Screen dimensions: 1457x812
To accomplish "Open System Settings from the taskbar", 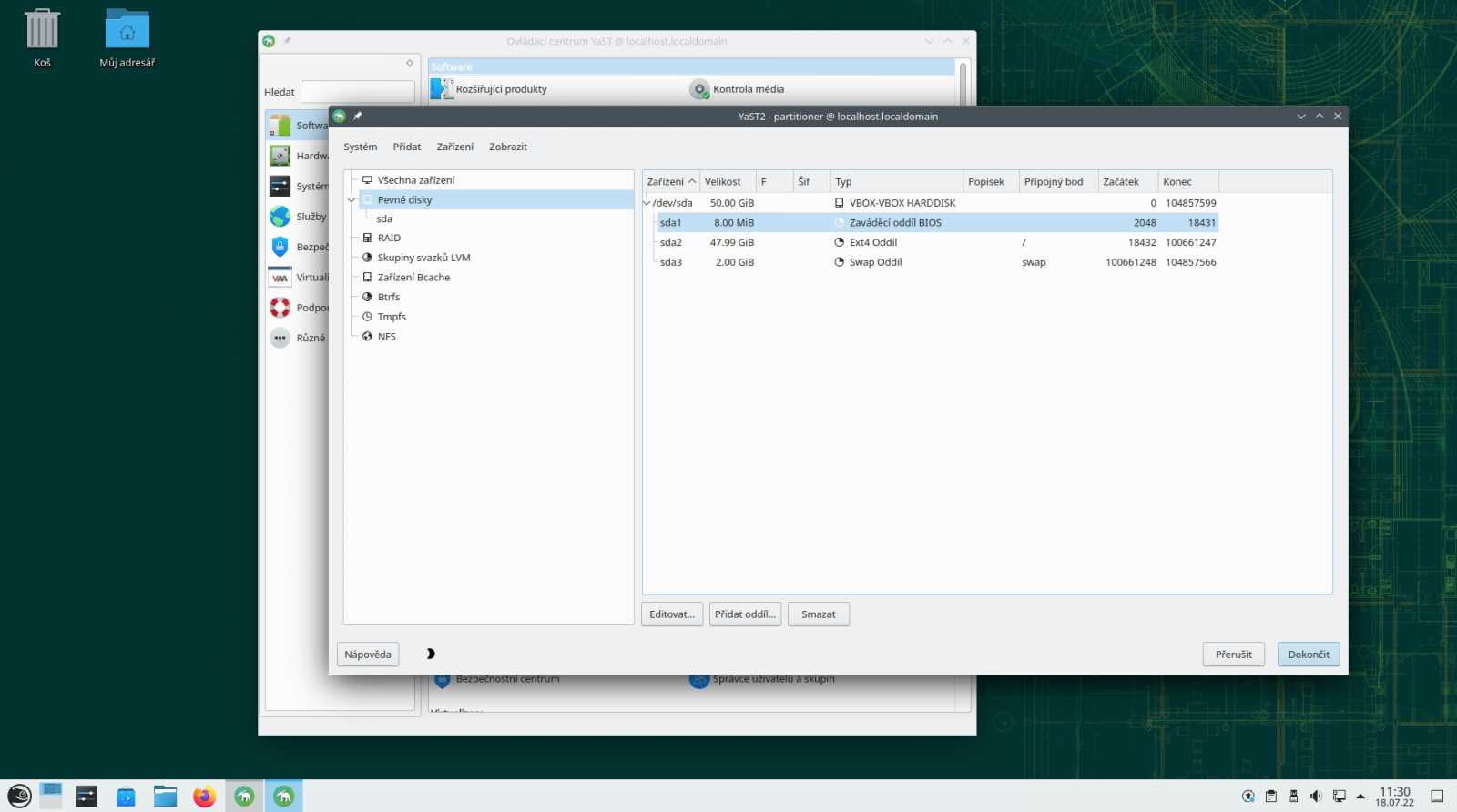I will [x=87, y=797].
